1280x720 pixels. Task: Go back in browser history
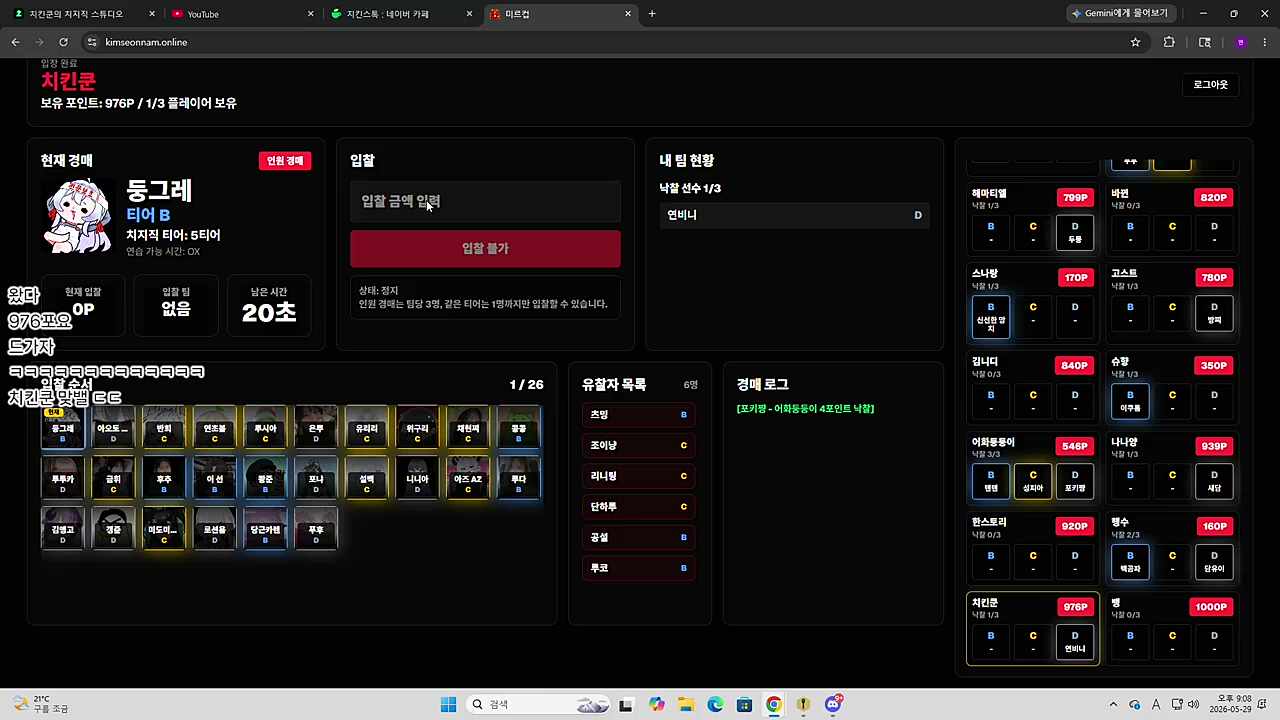tap(15, 42)
